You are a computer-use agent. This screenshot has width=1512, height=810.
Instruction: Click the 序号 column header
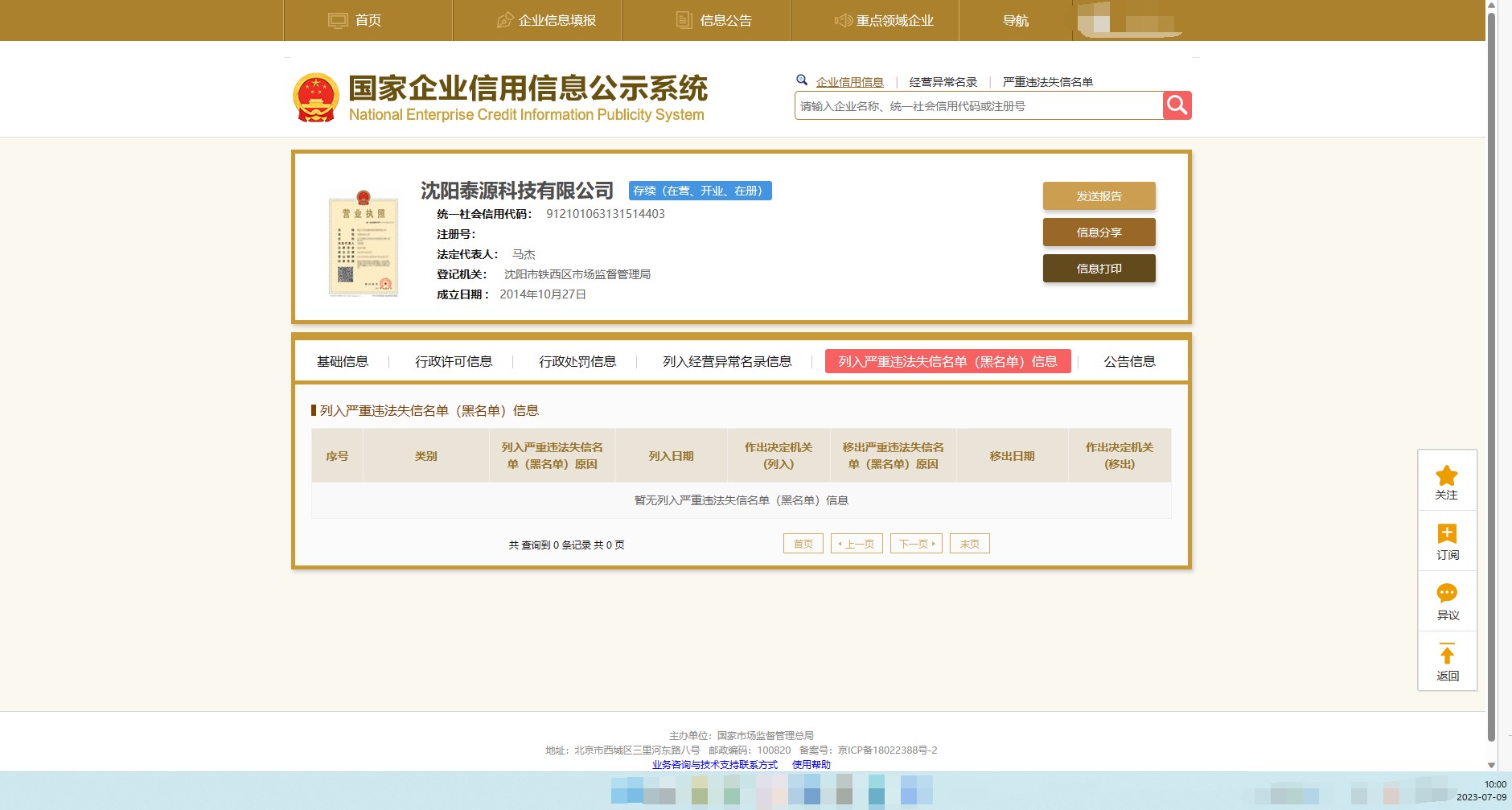pos(337,456)
